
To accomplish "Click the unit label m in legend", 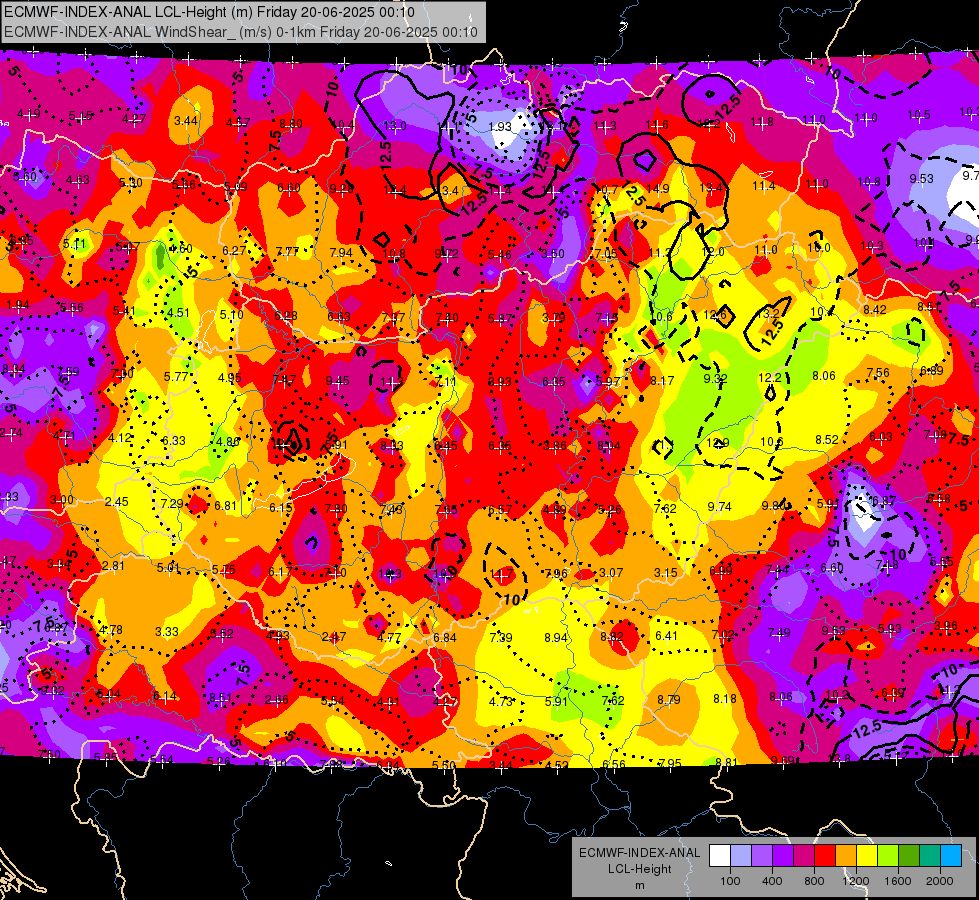I will [x=640, y=885].
